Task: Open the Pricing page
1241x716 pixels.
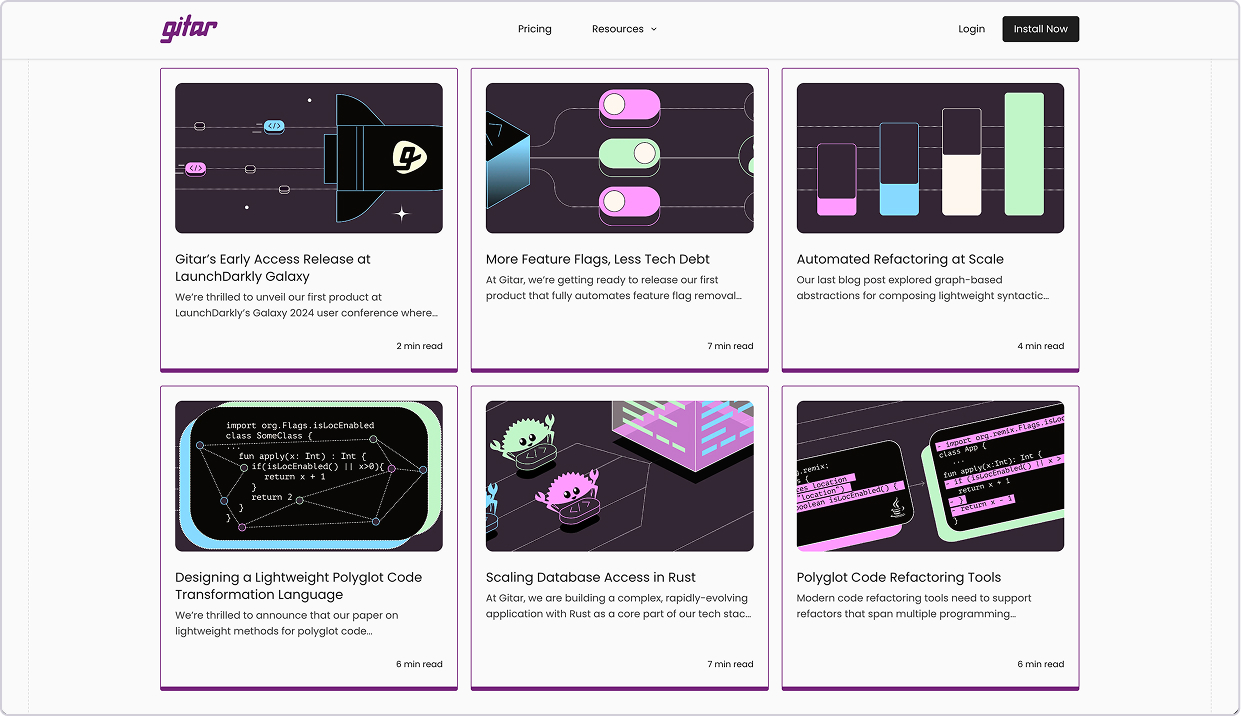Action: [534, 29]
